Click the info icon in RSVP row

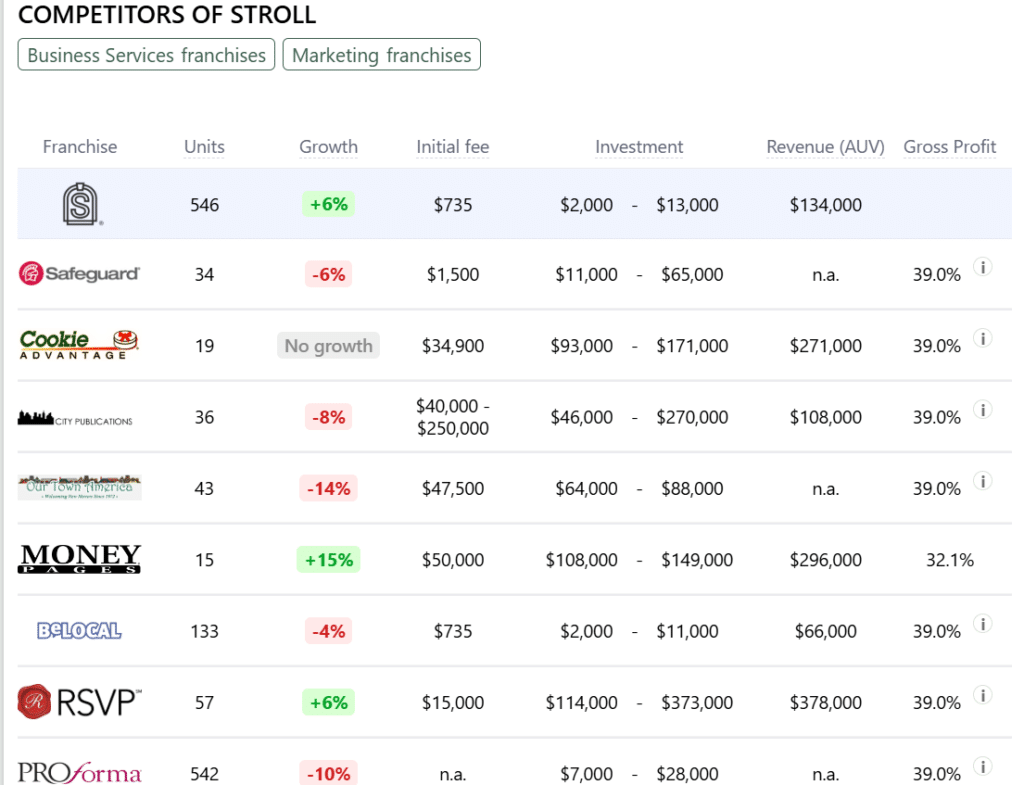983,695
